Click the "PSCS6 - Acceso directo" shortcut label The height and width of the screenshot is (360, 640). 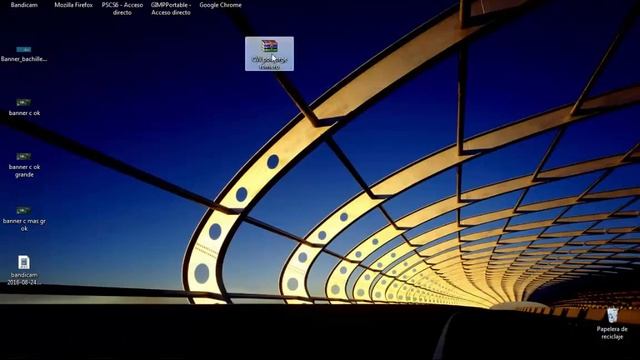point(122,9)
